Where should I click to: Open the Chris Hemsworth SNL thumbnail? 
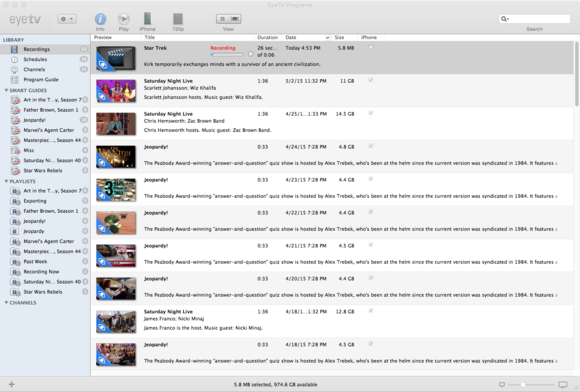[116, 124]
